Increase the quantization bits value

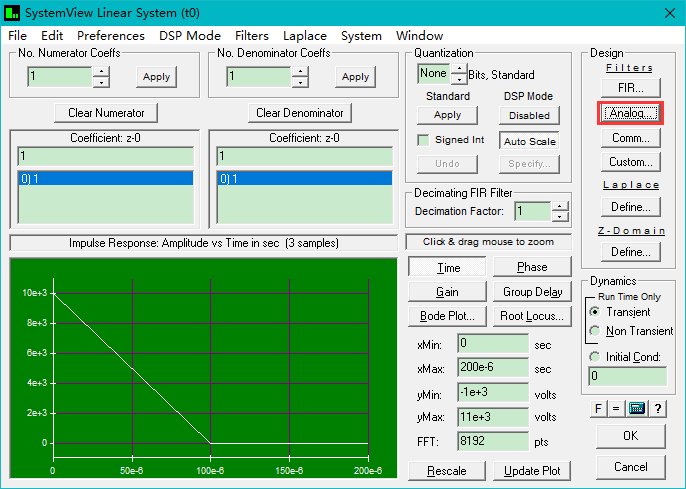(x=458, y=69)
